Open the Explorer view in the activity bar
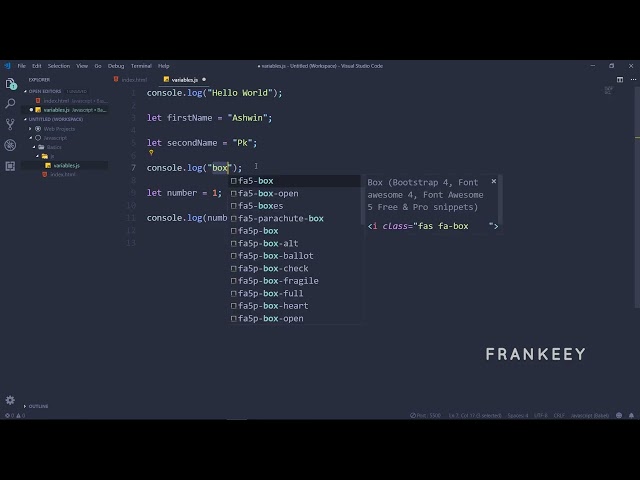 [11, 84]
